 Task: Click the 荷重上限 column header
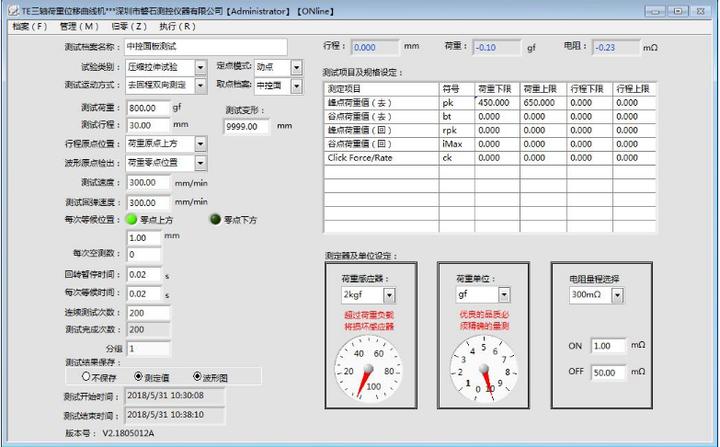click(543, 89)
